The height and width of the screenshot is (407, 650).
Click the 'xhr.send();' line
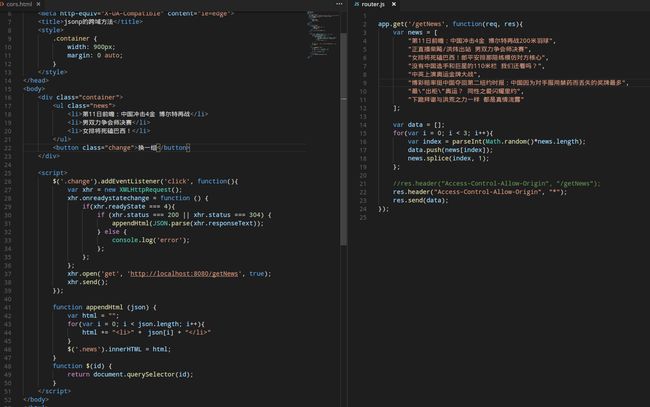(87, 282)
